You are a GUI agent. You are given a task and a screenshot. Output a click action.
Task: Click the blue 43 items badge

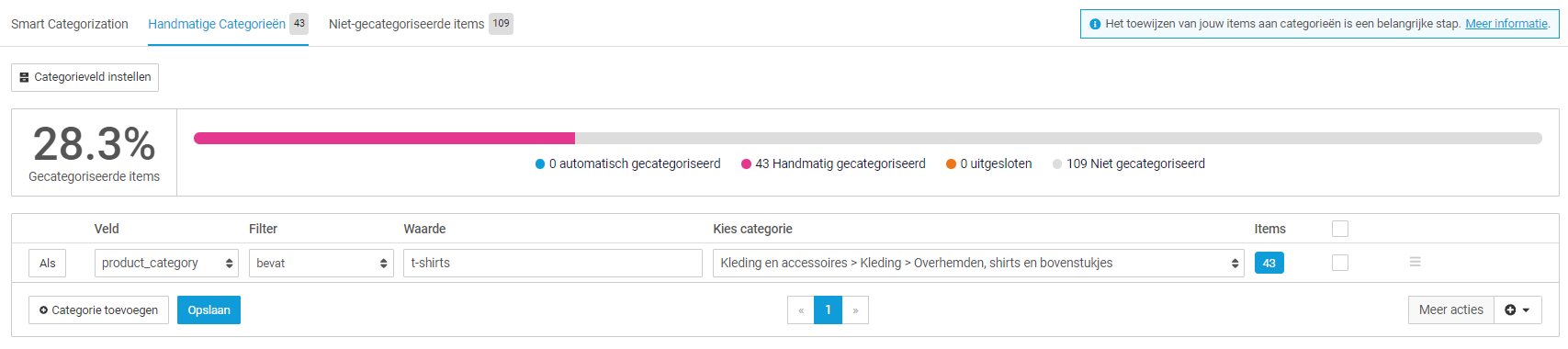tap(1269, 264)
